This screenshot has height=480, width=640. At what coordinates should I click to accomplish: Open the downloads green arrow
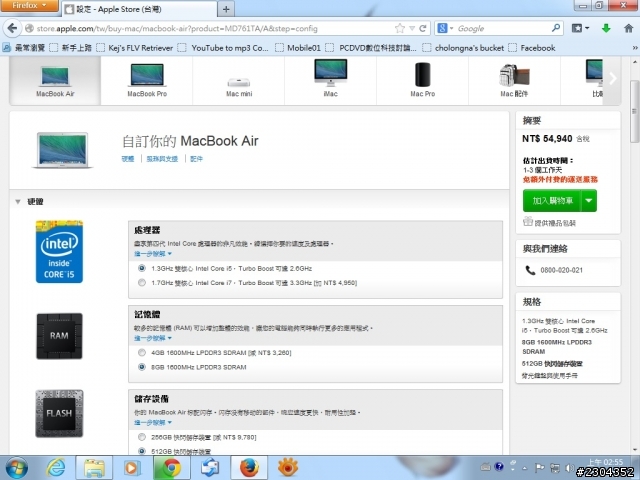point(606,28)
